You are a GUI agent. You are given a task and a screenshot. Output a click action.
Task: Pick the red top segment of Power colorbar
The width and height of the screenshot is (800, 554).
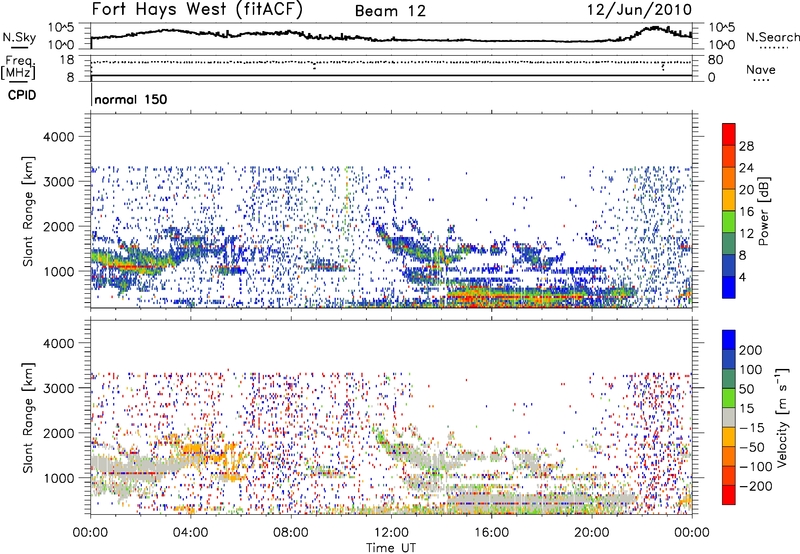(729, 134)
